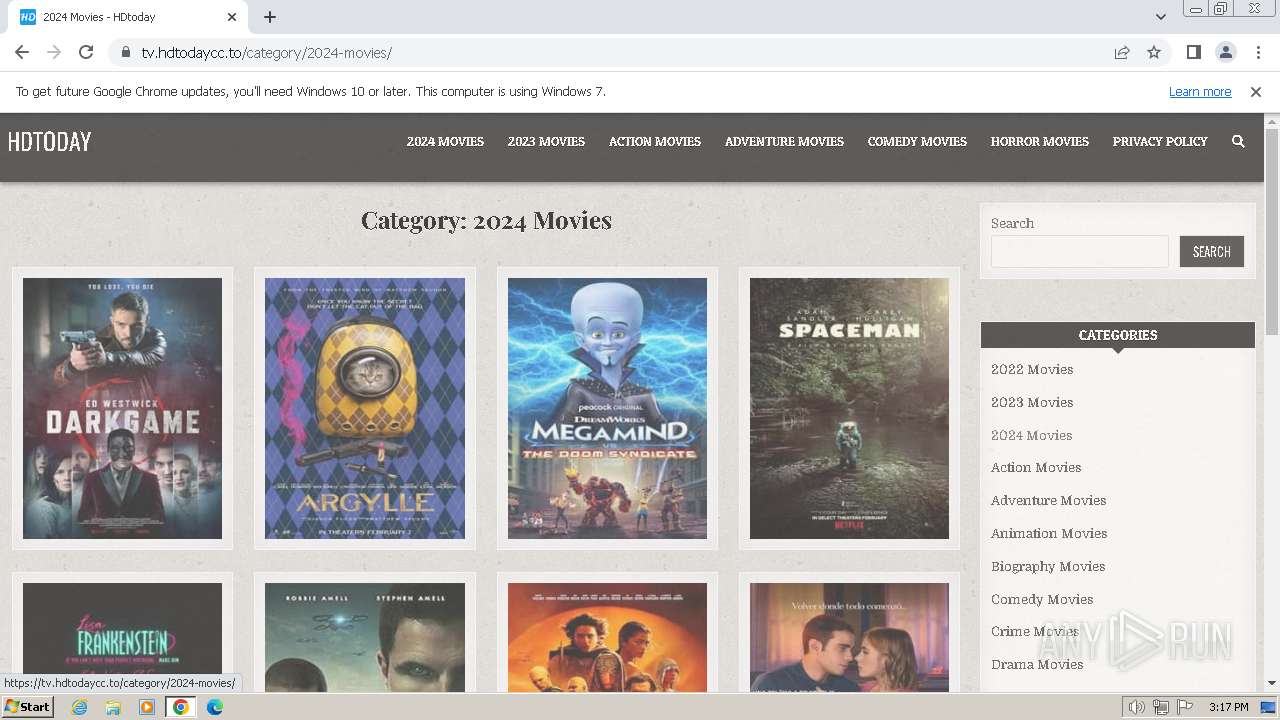Screen dimensions: 1280x720
Task: Select Action Movies category in sidebar
Action: [x=1036, y=467]
